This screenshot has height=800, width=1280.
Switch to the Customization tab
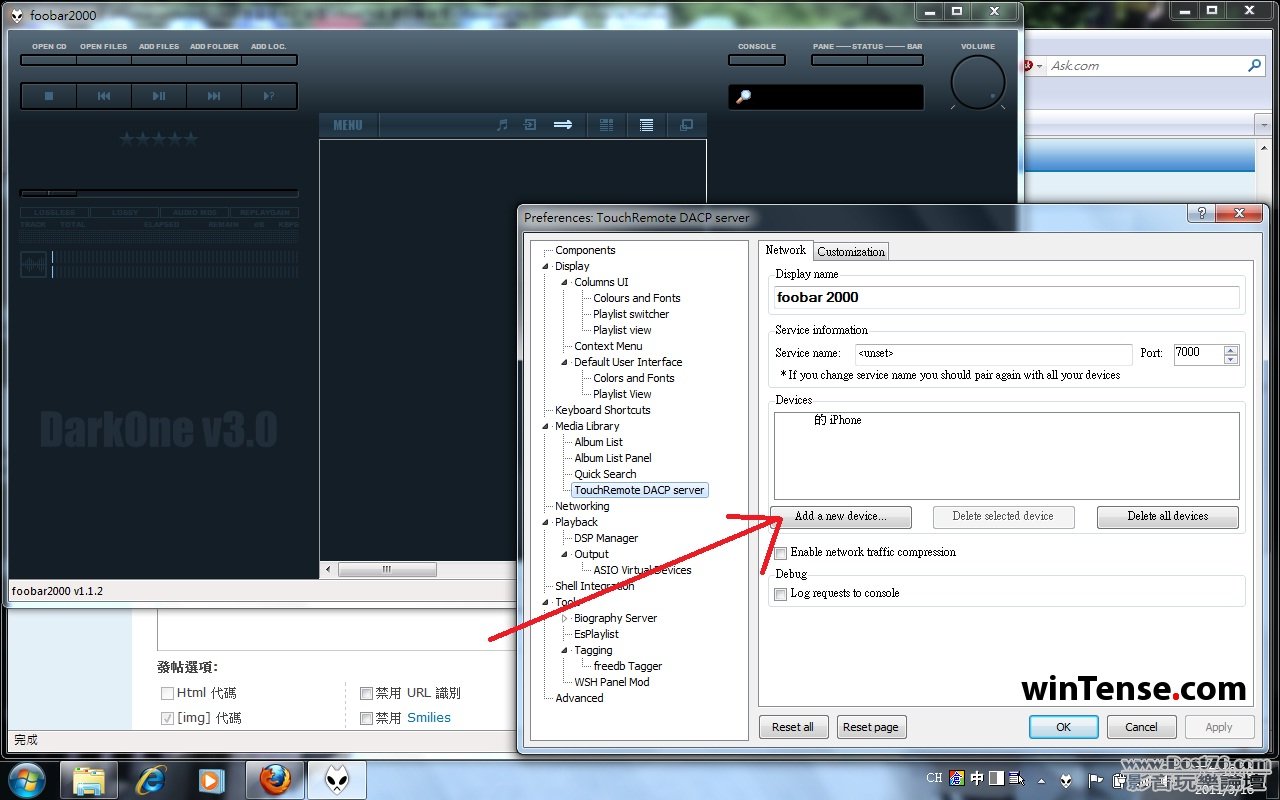[851, 252]
